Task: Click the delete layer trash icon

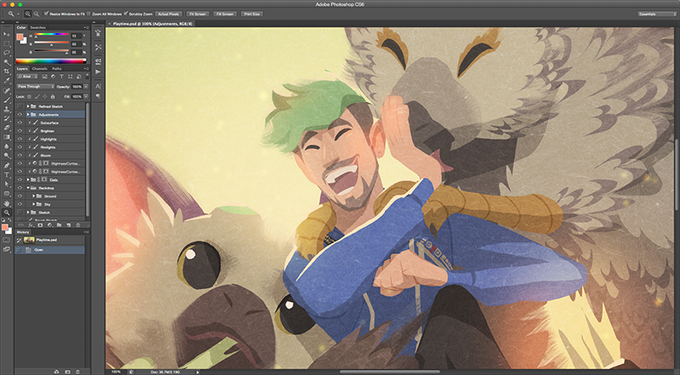Action: point(78,225)
